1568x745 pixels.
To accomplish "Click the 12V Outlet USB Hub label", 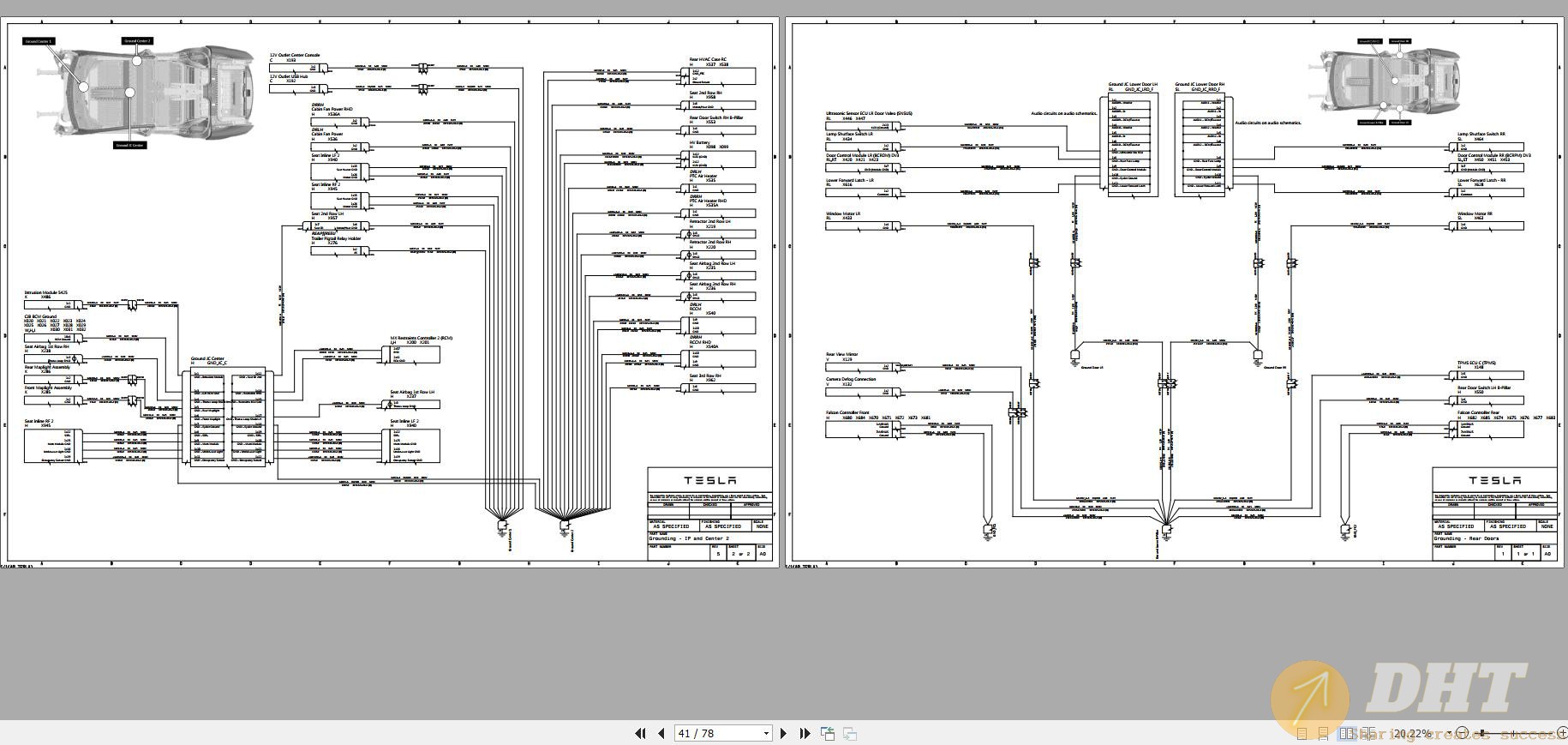I will (289, 76).
